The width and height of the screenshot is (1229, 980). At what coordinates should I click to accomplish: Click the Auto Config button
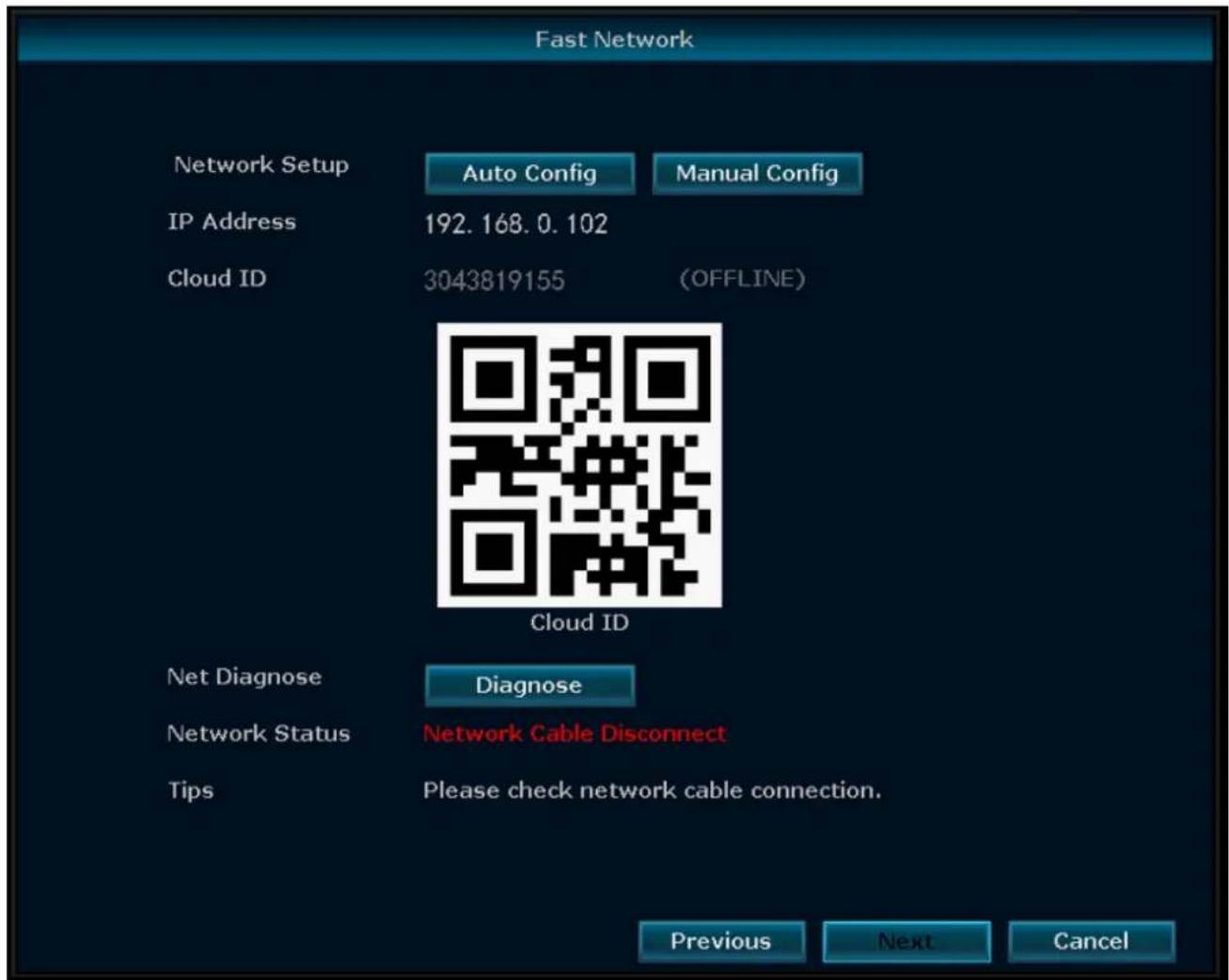coord(529,174)
